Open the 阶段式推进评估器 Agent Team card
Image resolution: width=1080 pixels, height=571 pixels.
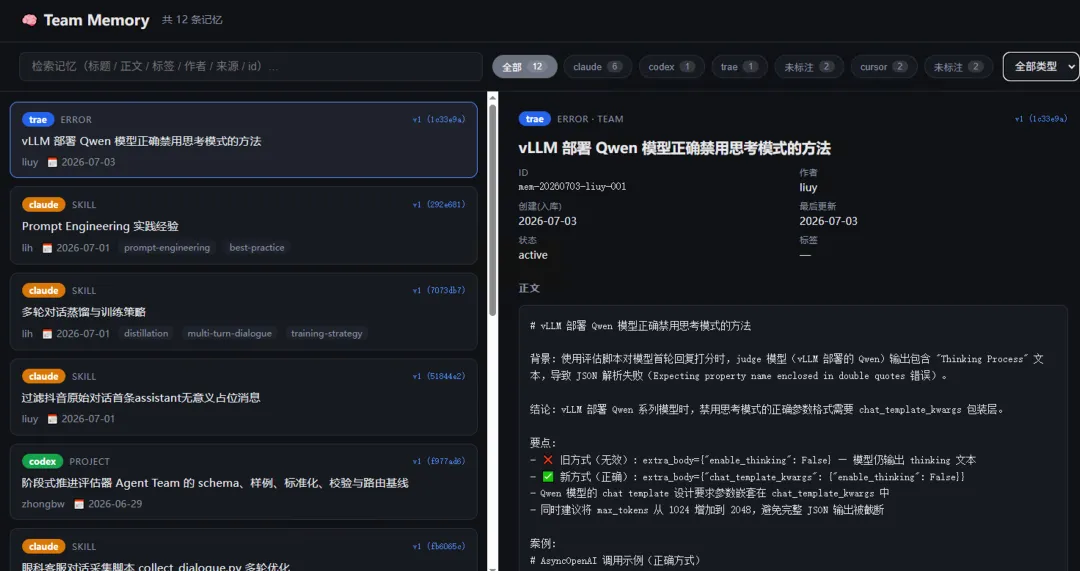pyautogui.click(x=243, y=482)
